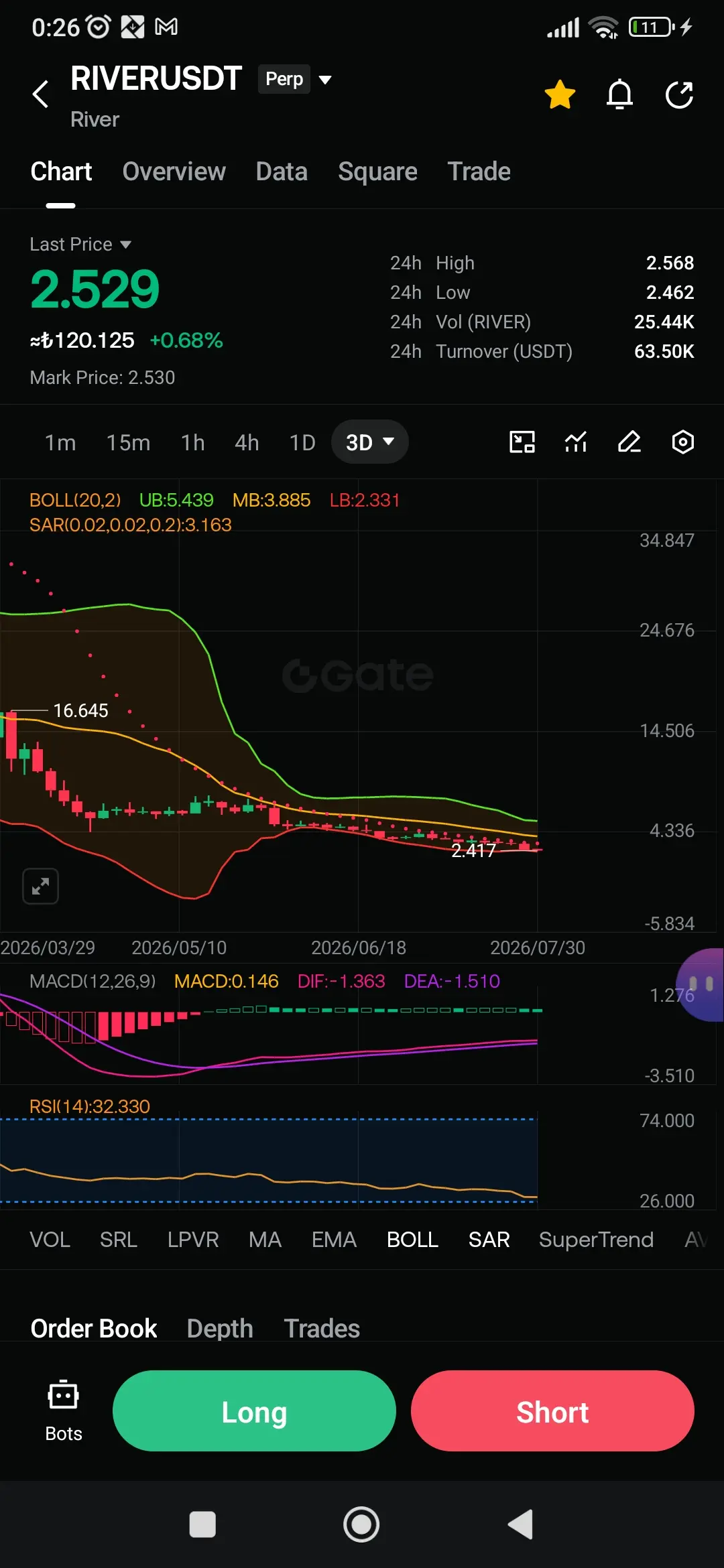Tap the Android square recents button
Viewport: 724px width, 1568px height.
pos(202,1524)
